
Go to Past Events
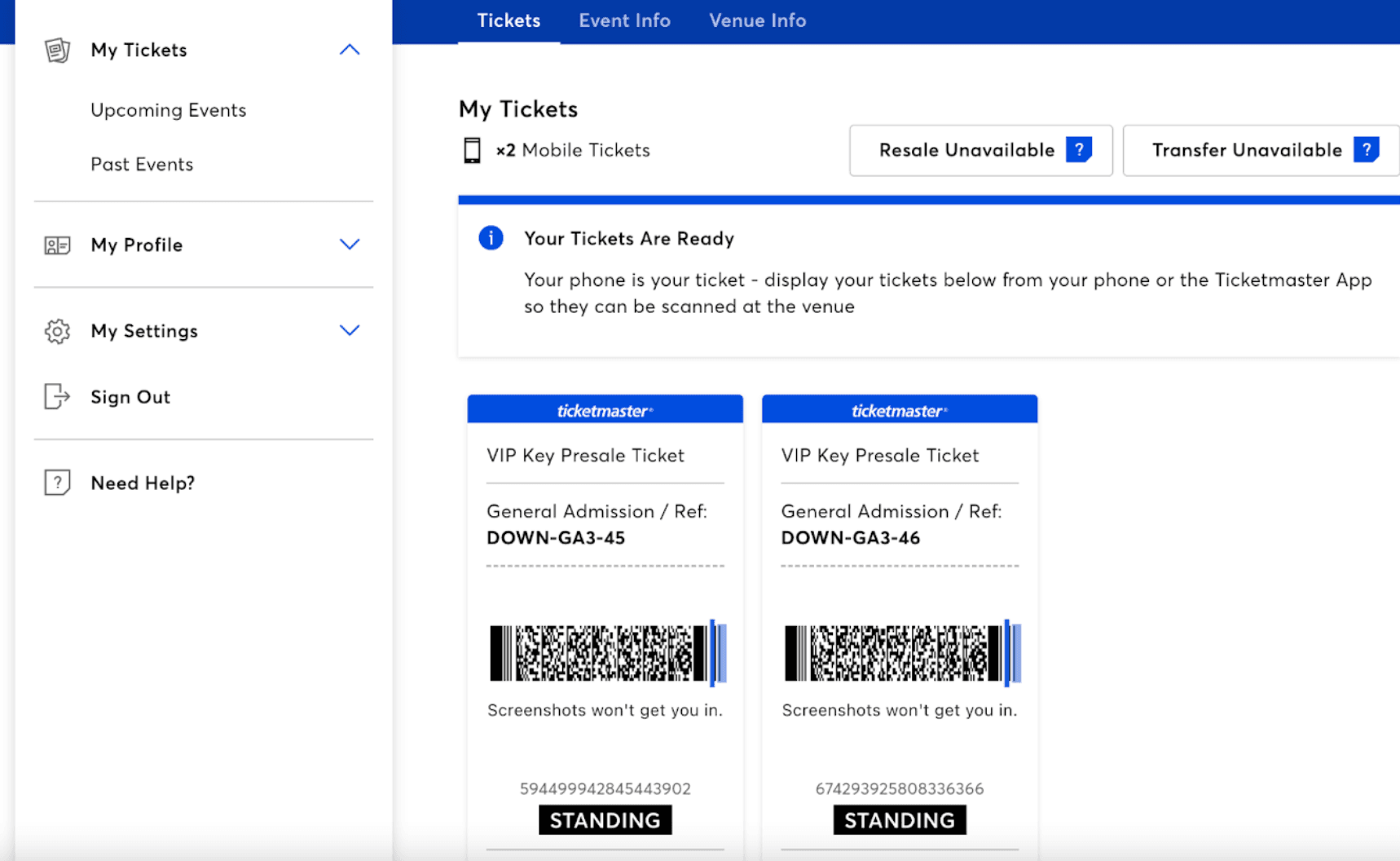click(x=142, y=164)
